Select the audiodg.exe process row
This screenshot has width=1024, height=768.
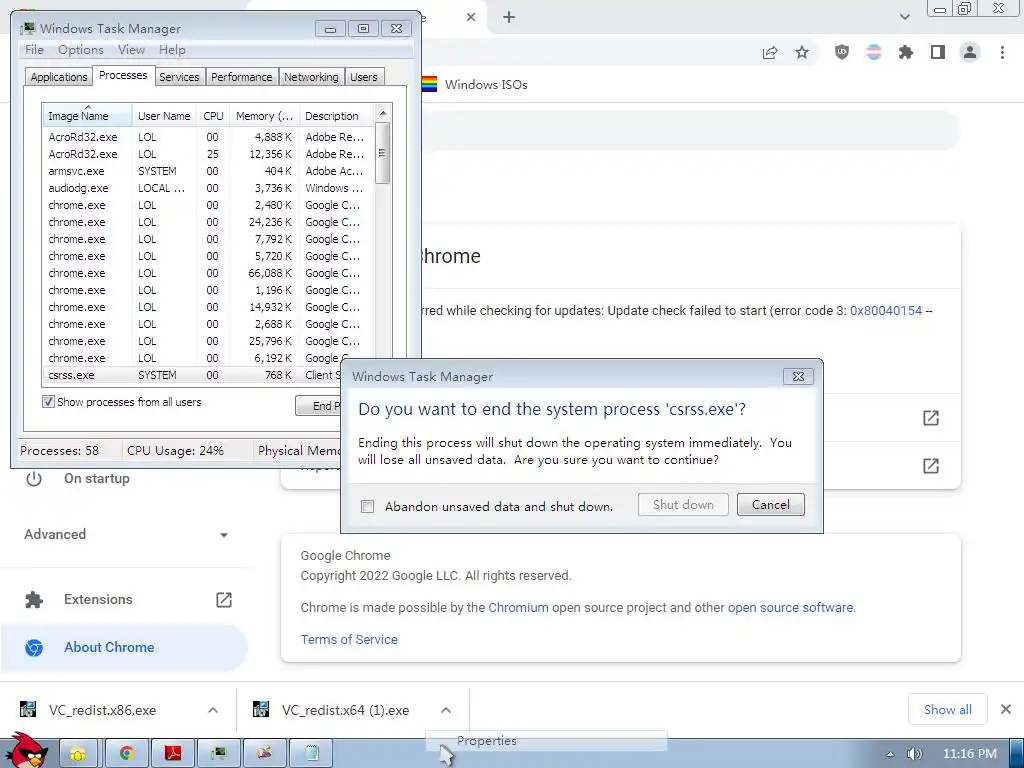pos(208,188)
